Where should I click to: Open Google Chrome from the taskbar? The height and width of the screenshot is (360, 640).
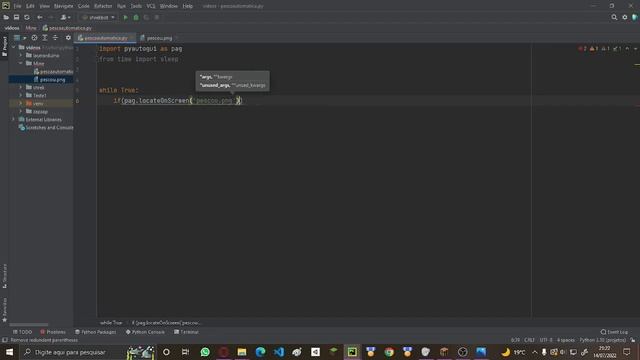click(389, 352)
